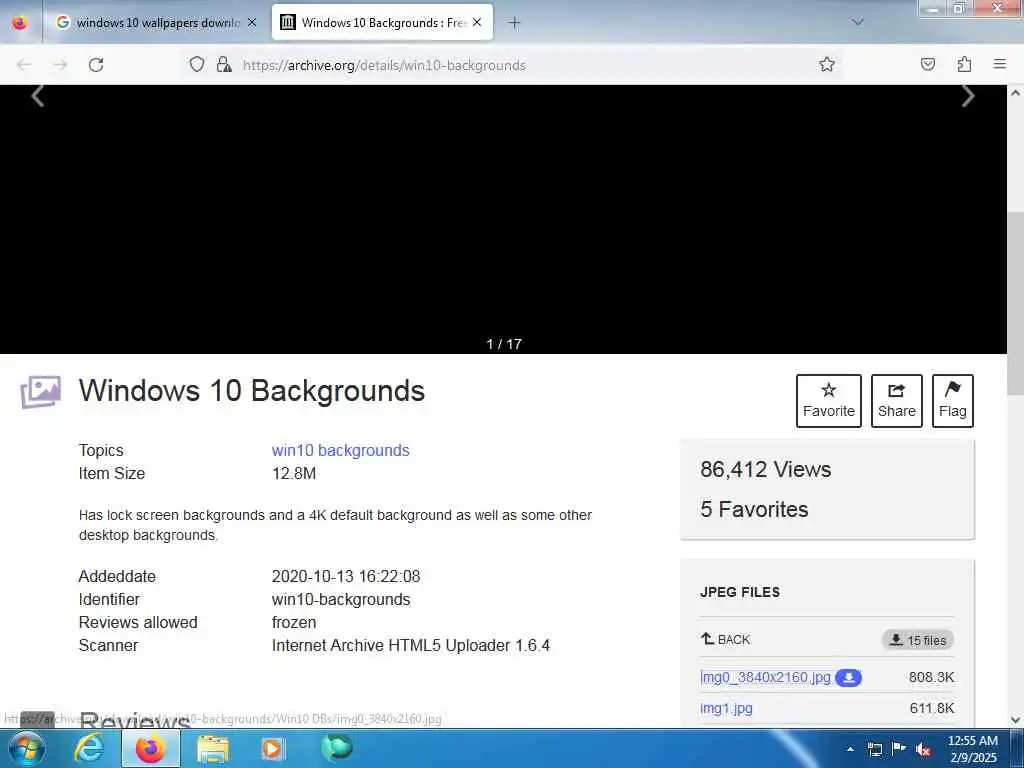The width and height of the screenshot is (1024, 768).
Task: Launch Internet Explorer from the taskbar
Action: tap(89, 748)
